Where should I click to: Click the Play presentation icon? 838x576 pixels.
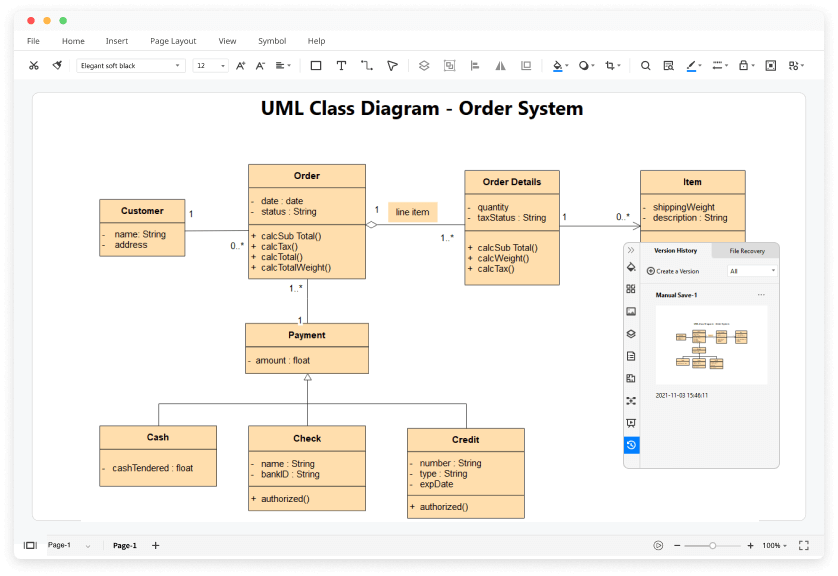[x=658, y=546]
